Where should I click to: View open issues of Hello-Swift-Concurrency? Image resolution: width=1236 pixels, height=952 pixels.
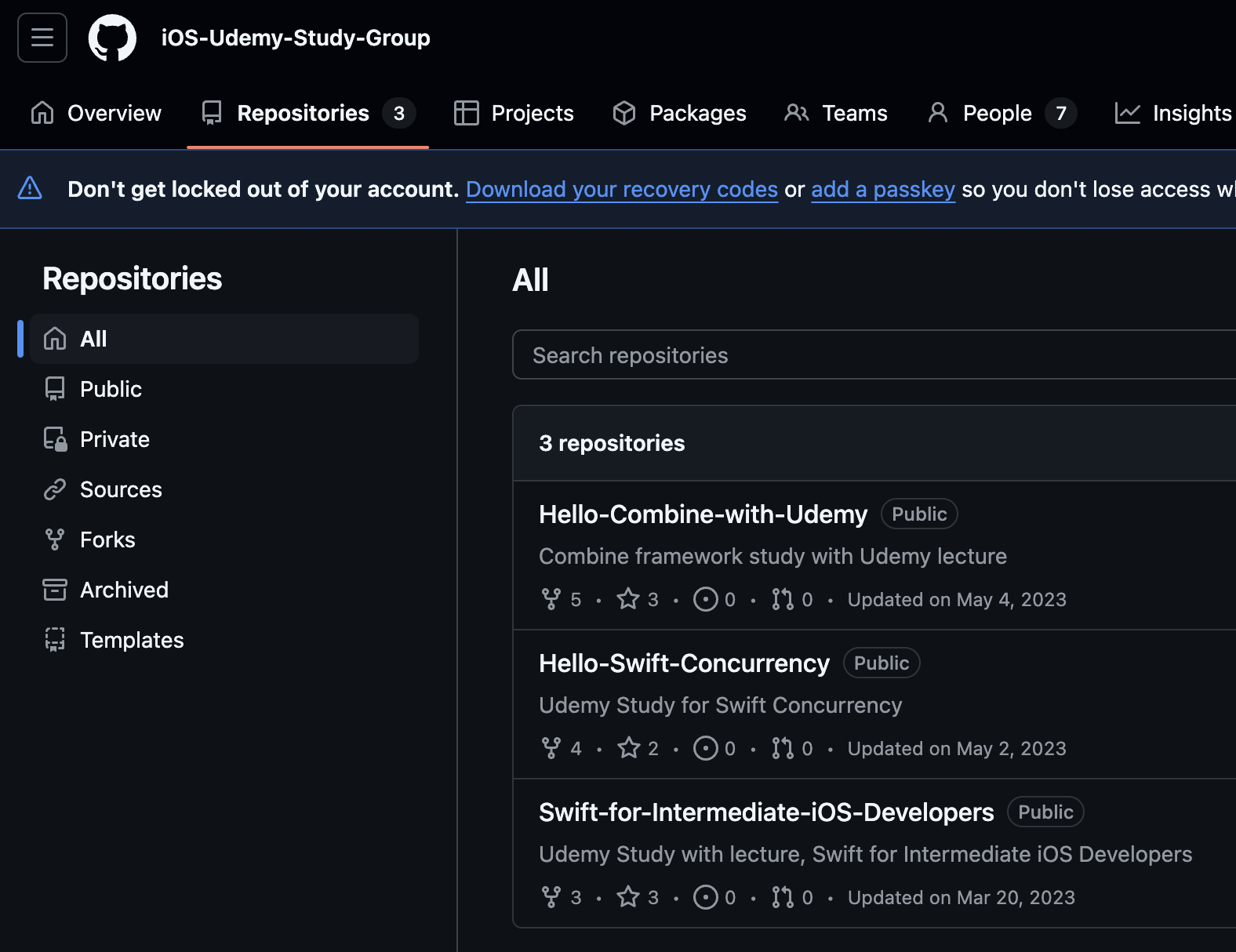pyautogui.click(x=714, y=748)
